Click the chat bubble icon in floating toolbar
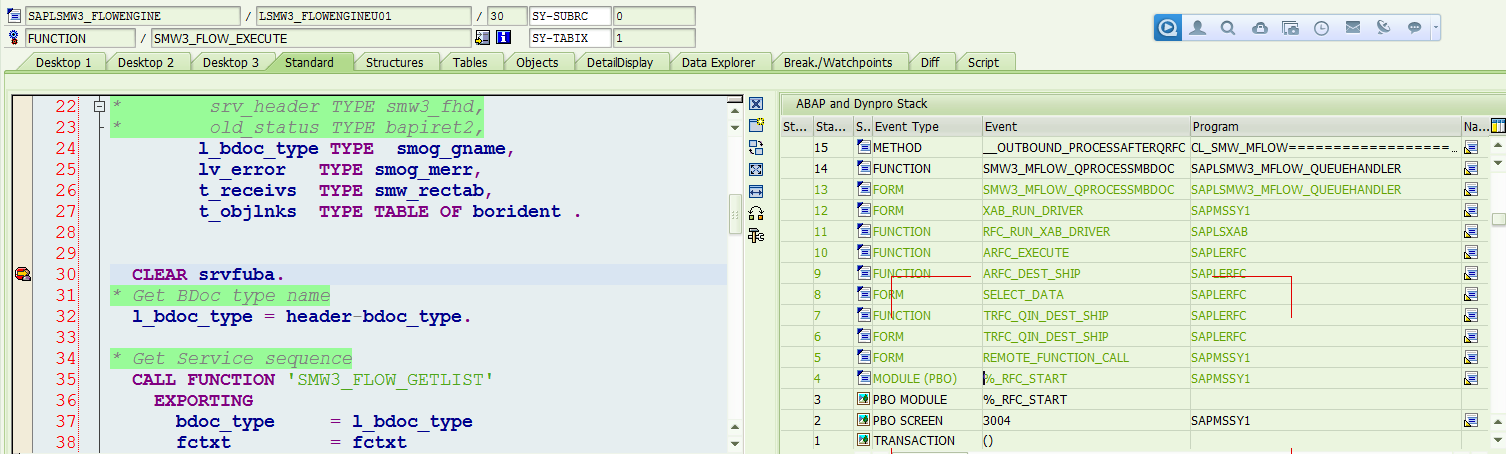 click(1415, 28)
